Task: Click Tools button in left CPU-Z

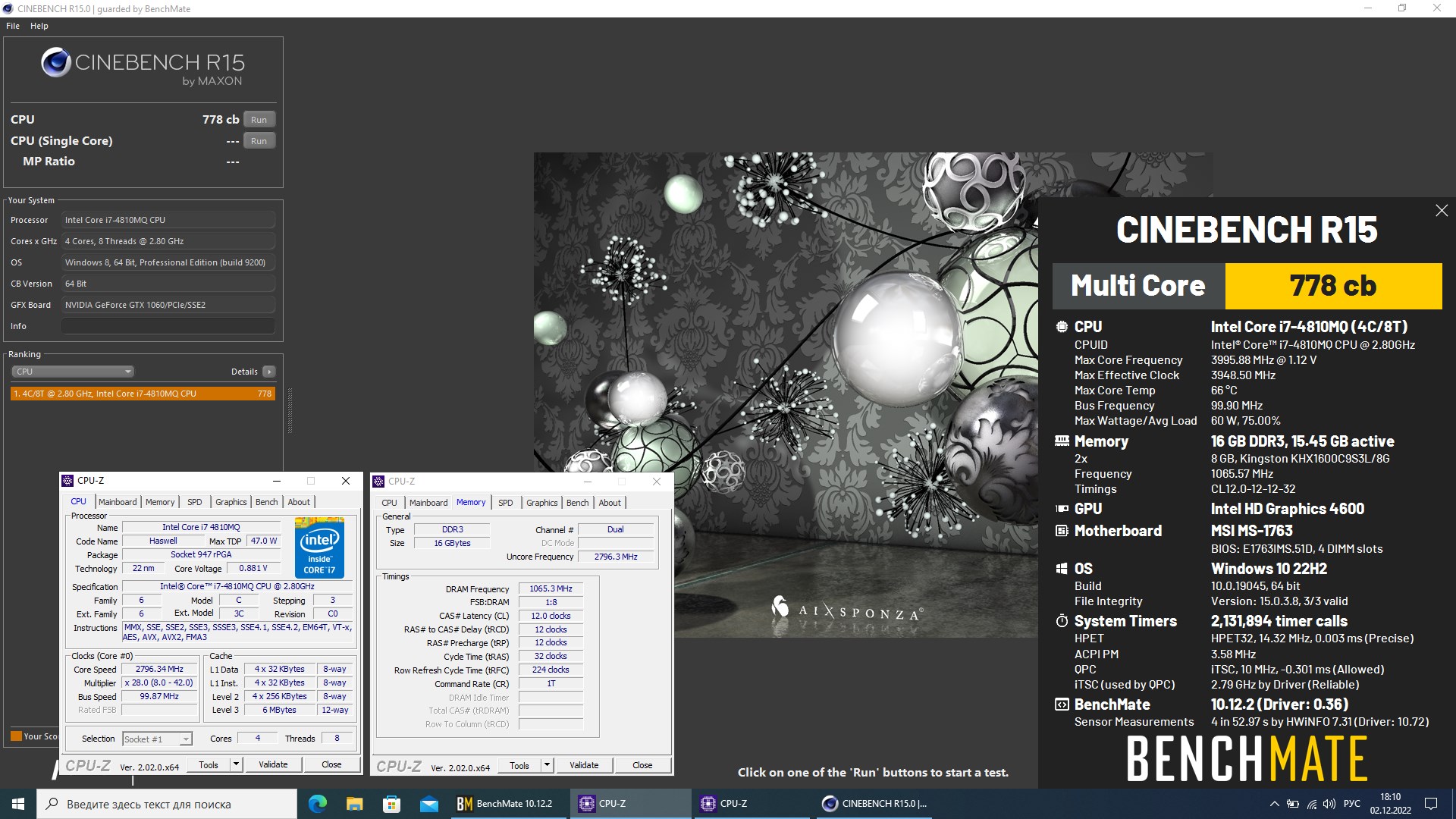Action: point(209,764)
